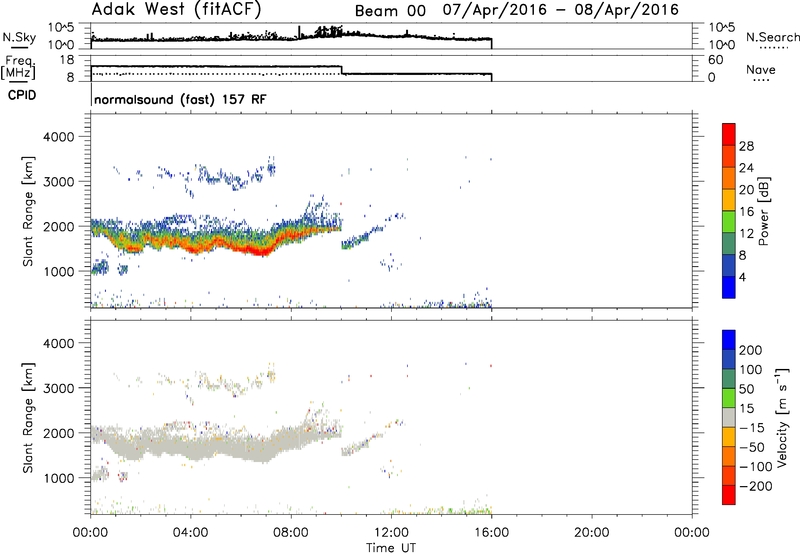This screenshot has width=800, height=554.
Task: Click the "CPID" row label
Action: 22,95
